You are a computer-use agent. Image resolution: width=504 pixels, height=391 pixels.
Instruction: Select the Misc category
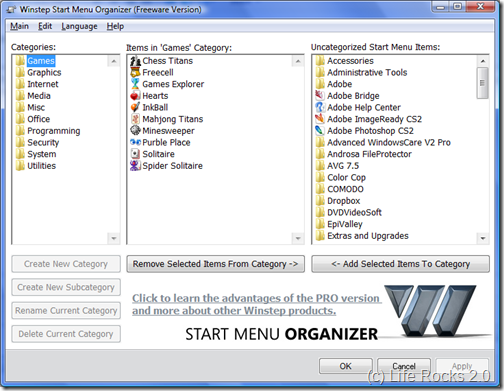[36, 107]
